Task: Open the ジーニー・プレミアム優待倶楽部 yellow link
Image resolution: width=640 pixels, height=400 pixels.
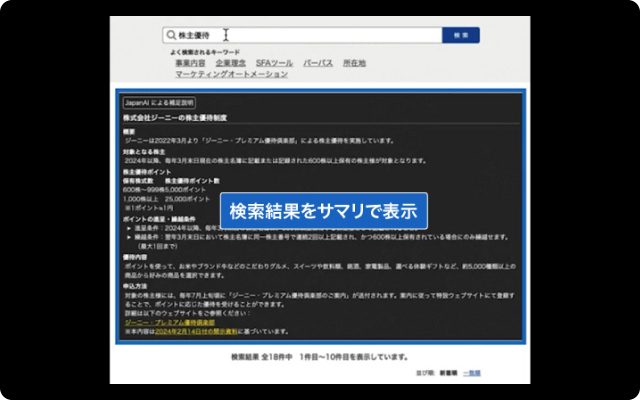Action: pos(170,322)
